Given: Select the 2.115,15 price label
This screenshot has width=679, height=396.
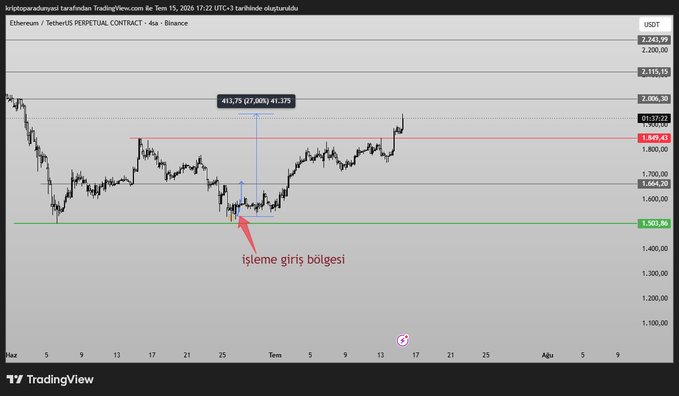Looking at the screenshot, I should click(654, 72).
